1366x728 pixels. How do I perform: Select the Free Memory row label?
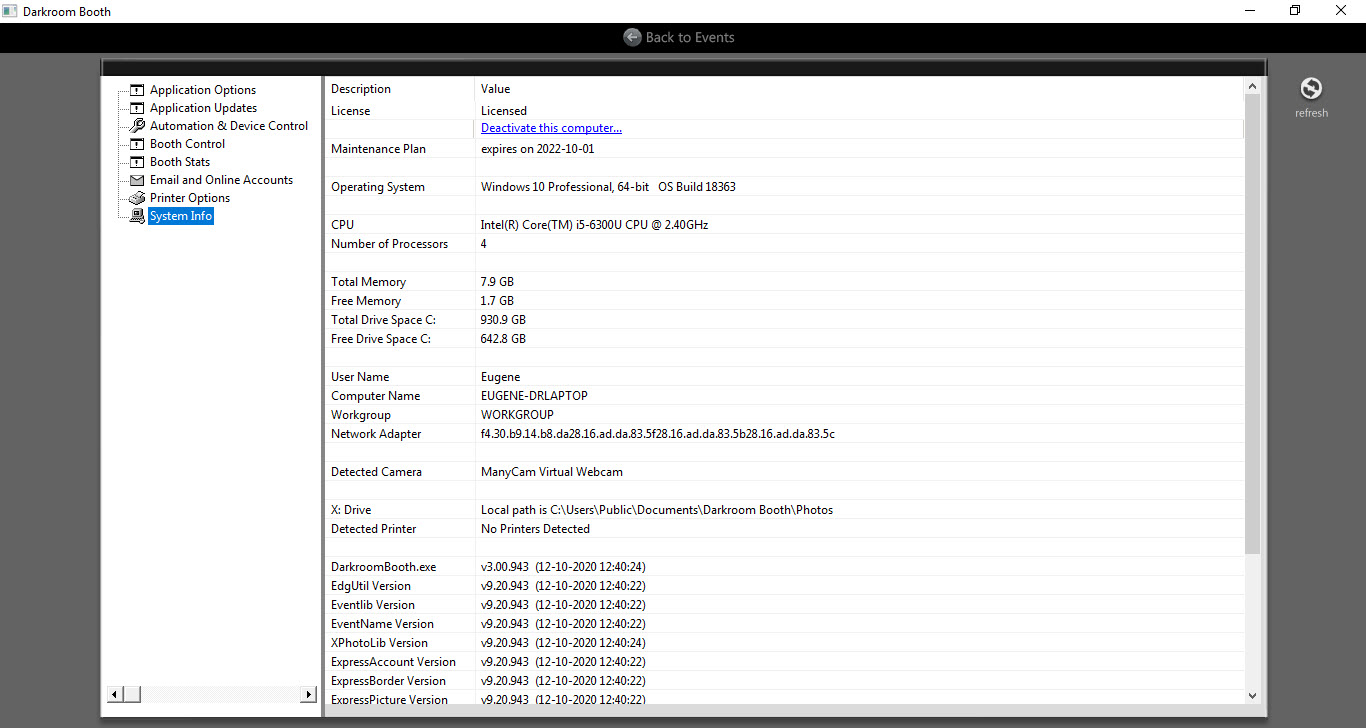pos(366,301)
